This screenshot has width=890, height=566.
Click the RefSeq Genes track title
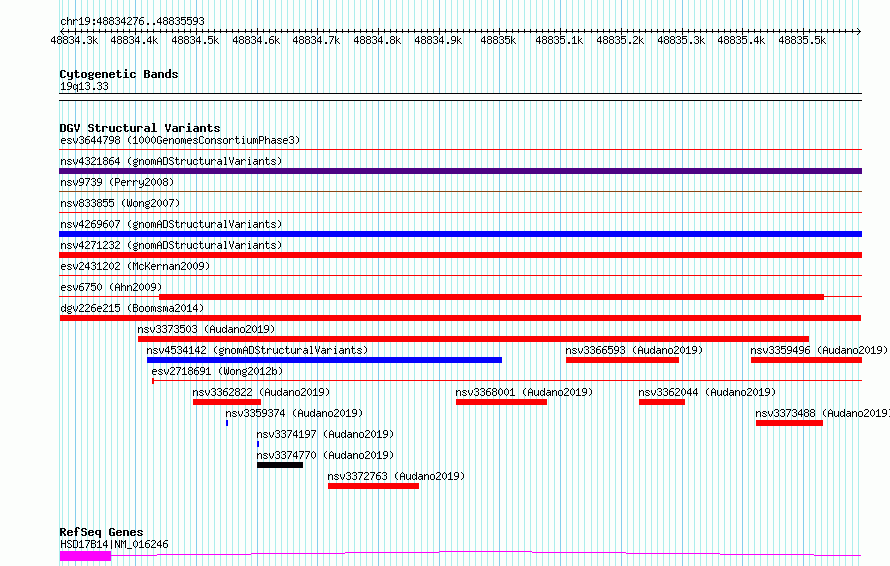tap(101, 532)
